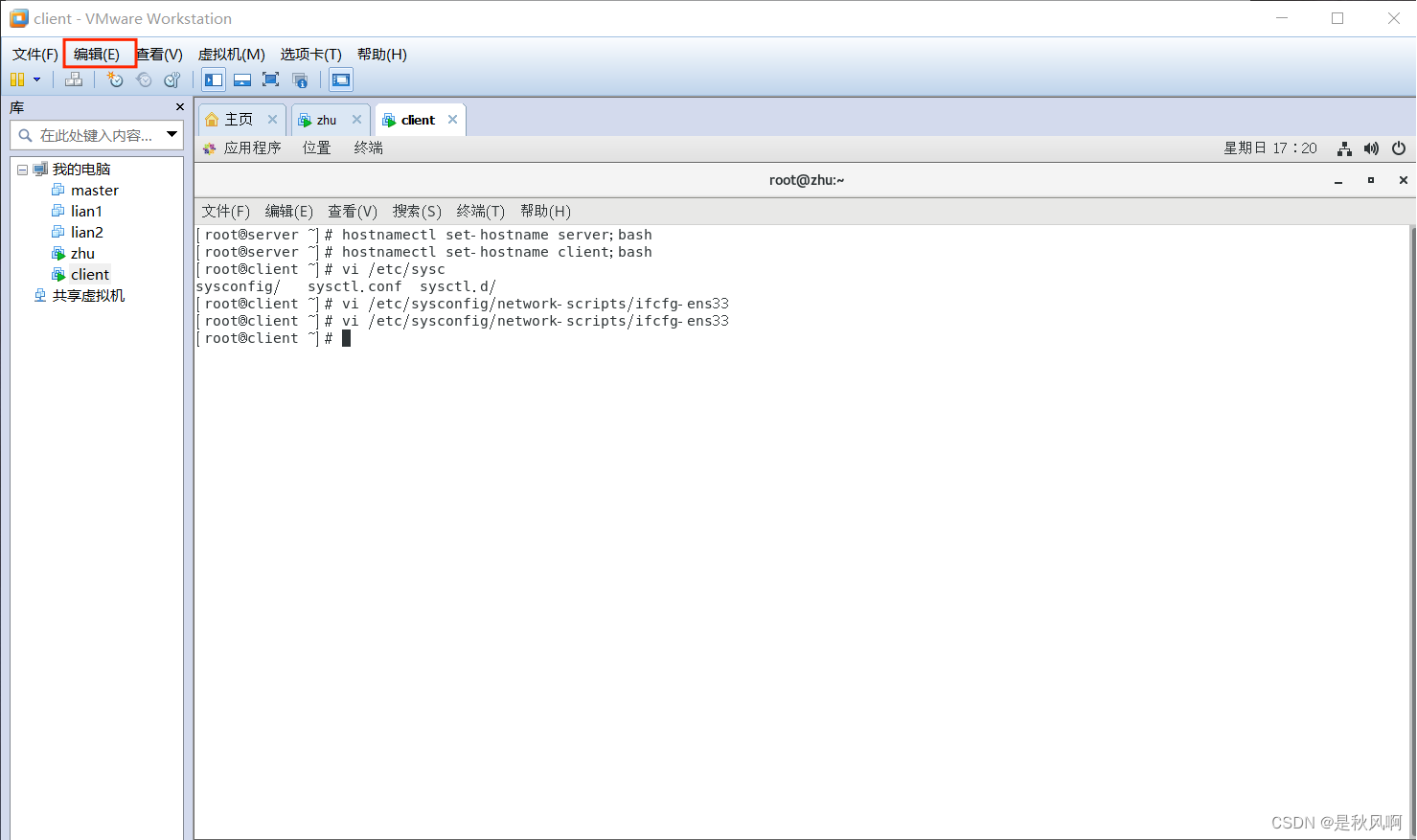Image resolution: width=1417 pixels, height=840 pixels.
Task: Open the 文件(F) menu in VMware
Action: (35, 54)
